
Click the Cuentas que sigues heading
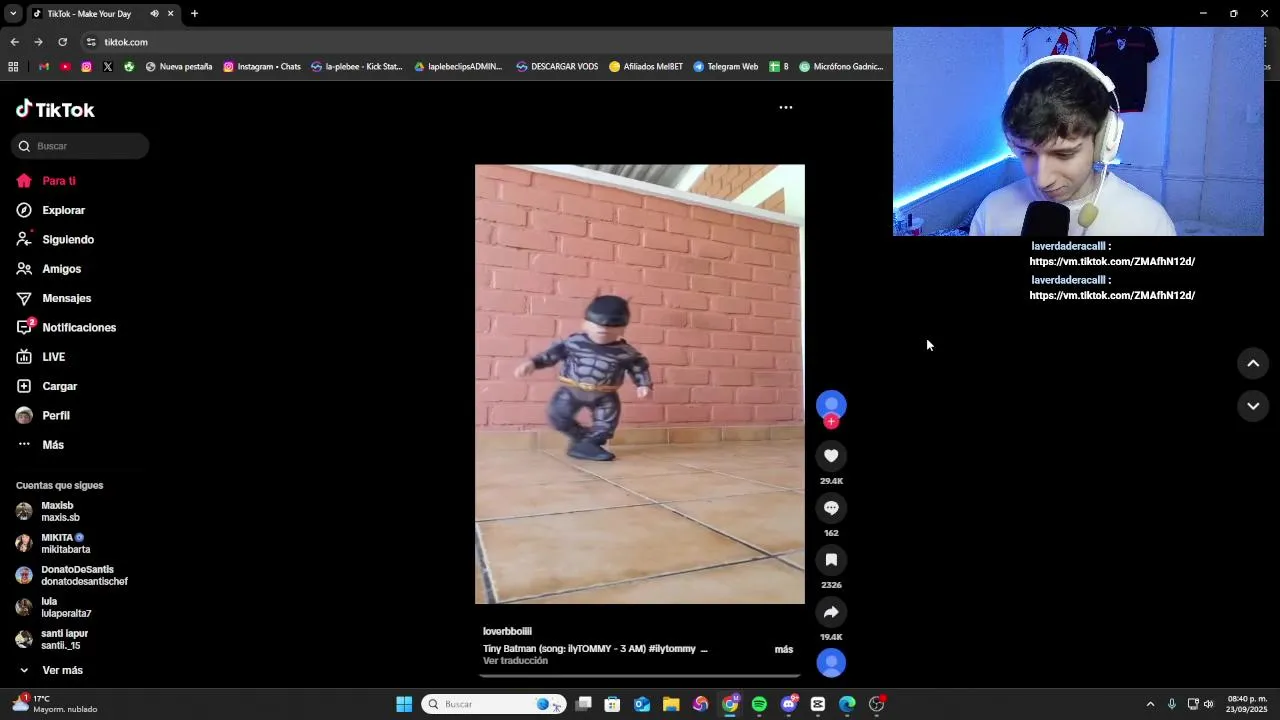(x=59, y=486)
